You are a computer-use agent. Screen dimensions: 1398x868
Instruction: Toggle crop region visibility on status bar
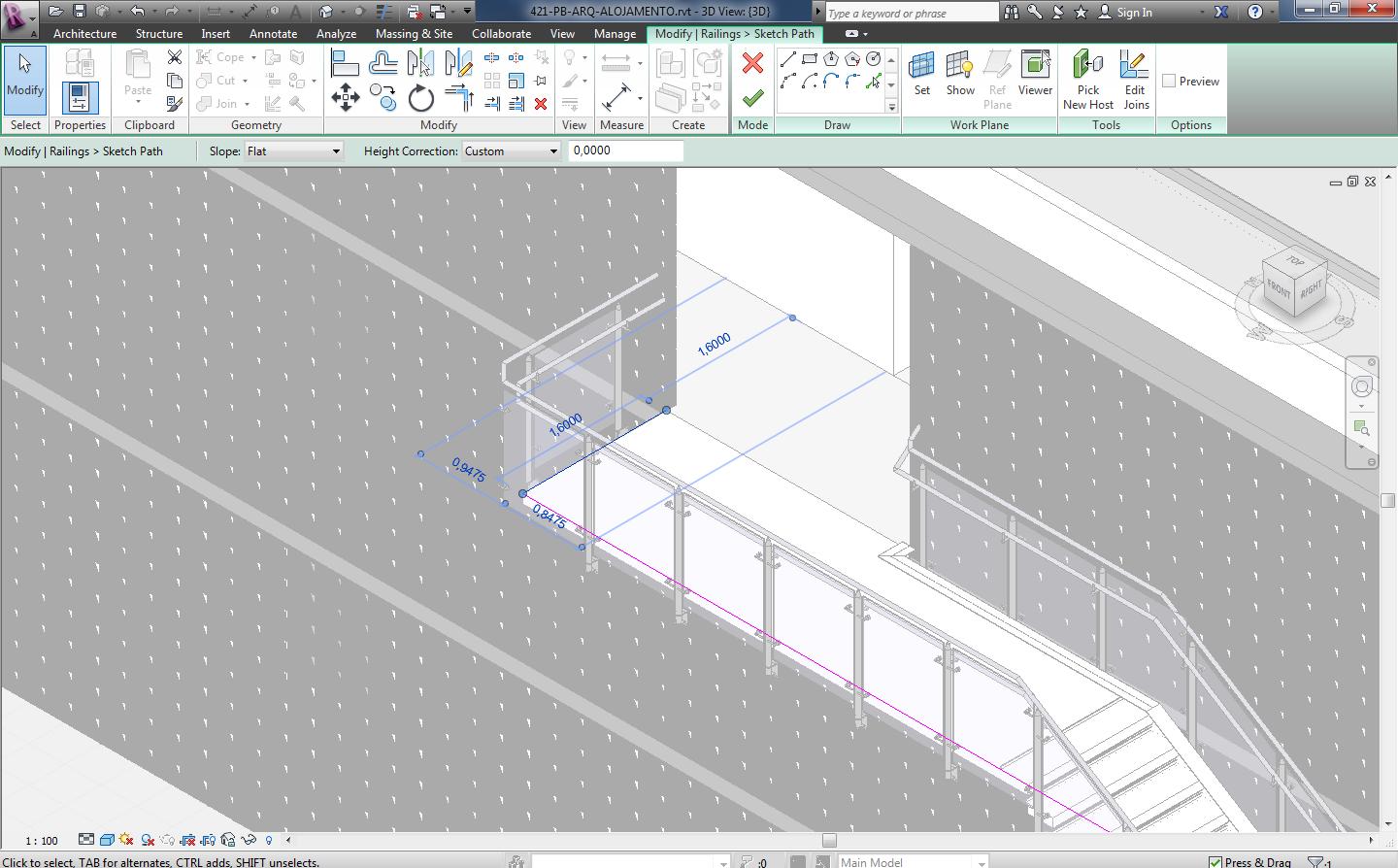(206, 840)
